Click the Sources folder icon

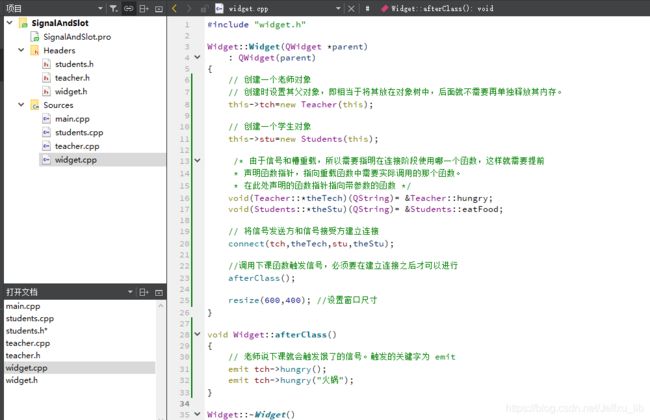(35, 105)
